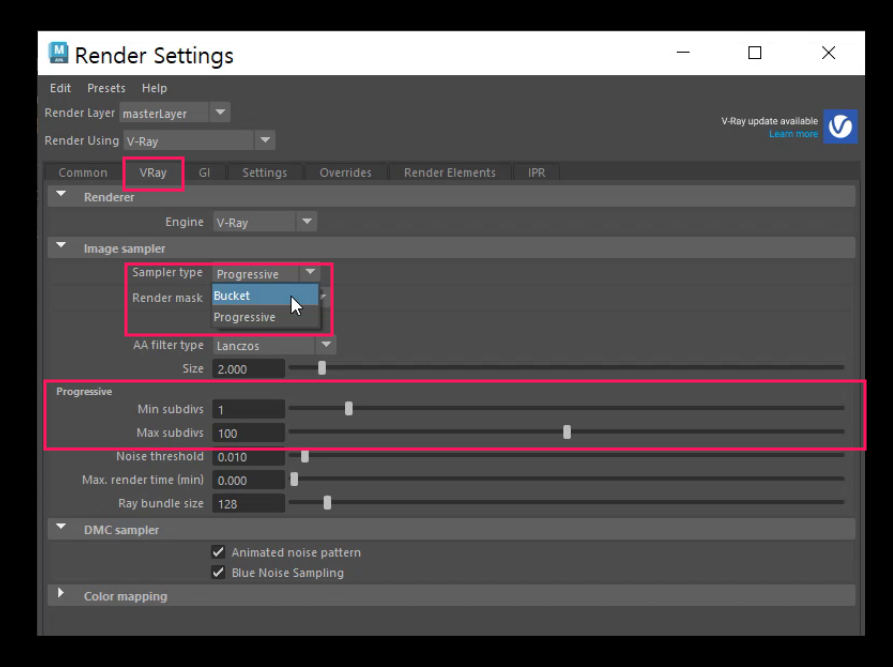Open the Presets menu
Image resolution: width=893 pixels, height=667 pixels.
click(106, 88)
